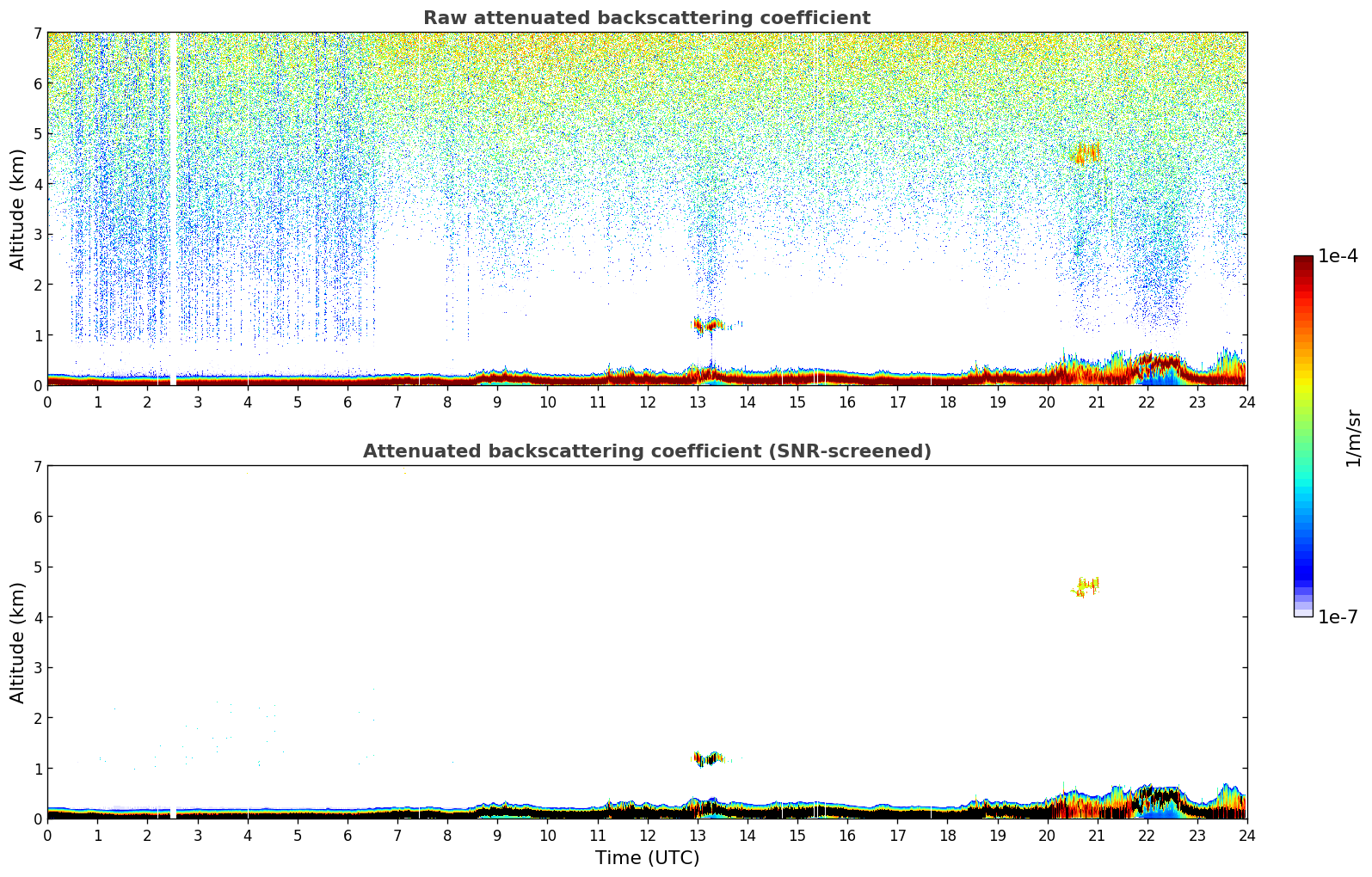Click the low cloud near 13 UTC in the raw plot
Image resolution: width=1372 pixels, height=877 pixels.
(x=710, y=325)
